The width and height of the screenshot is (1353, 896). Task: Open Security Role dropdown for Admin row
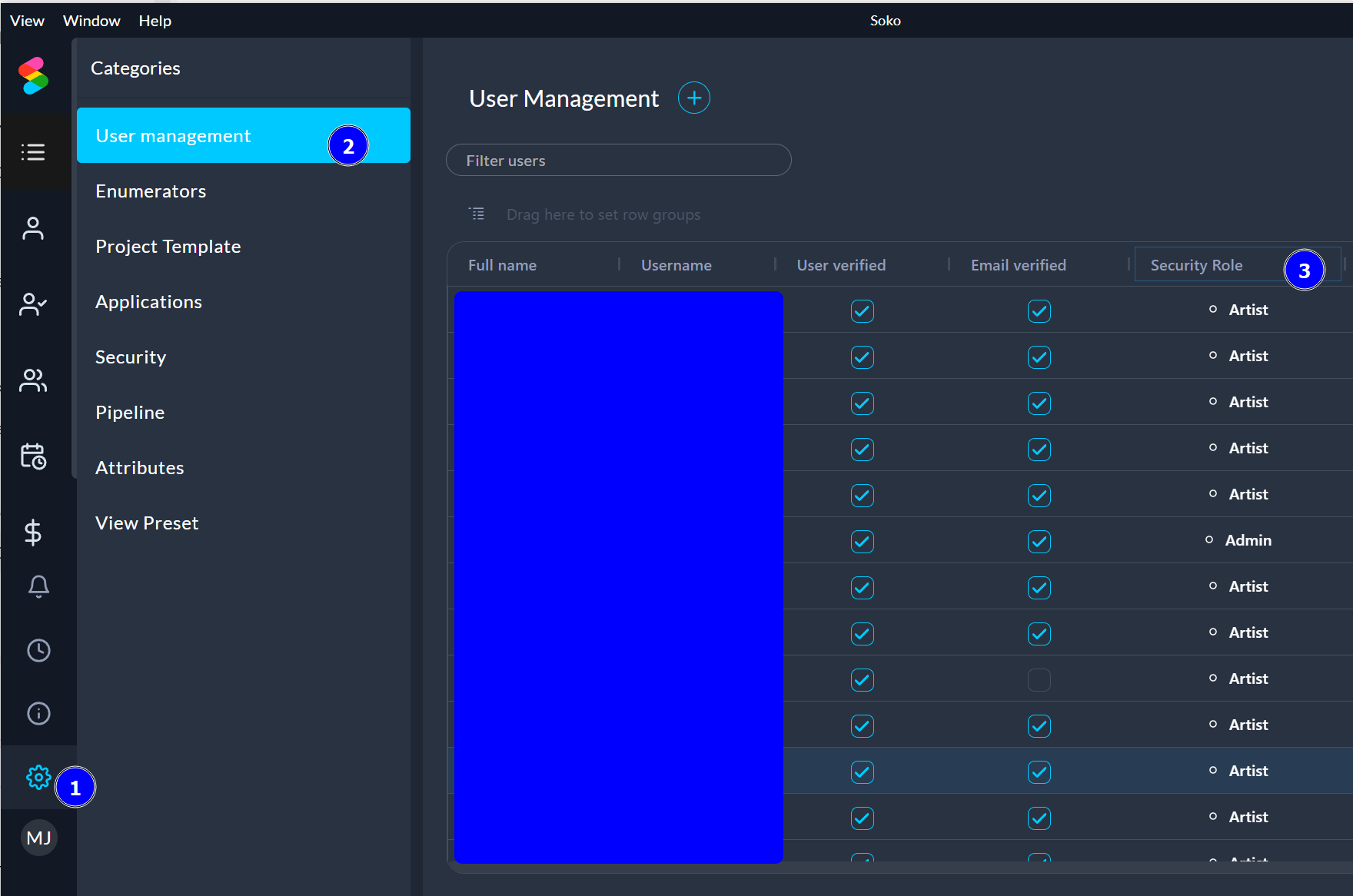pos(1247,540)
